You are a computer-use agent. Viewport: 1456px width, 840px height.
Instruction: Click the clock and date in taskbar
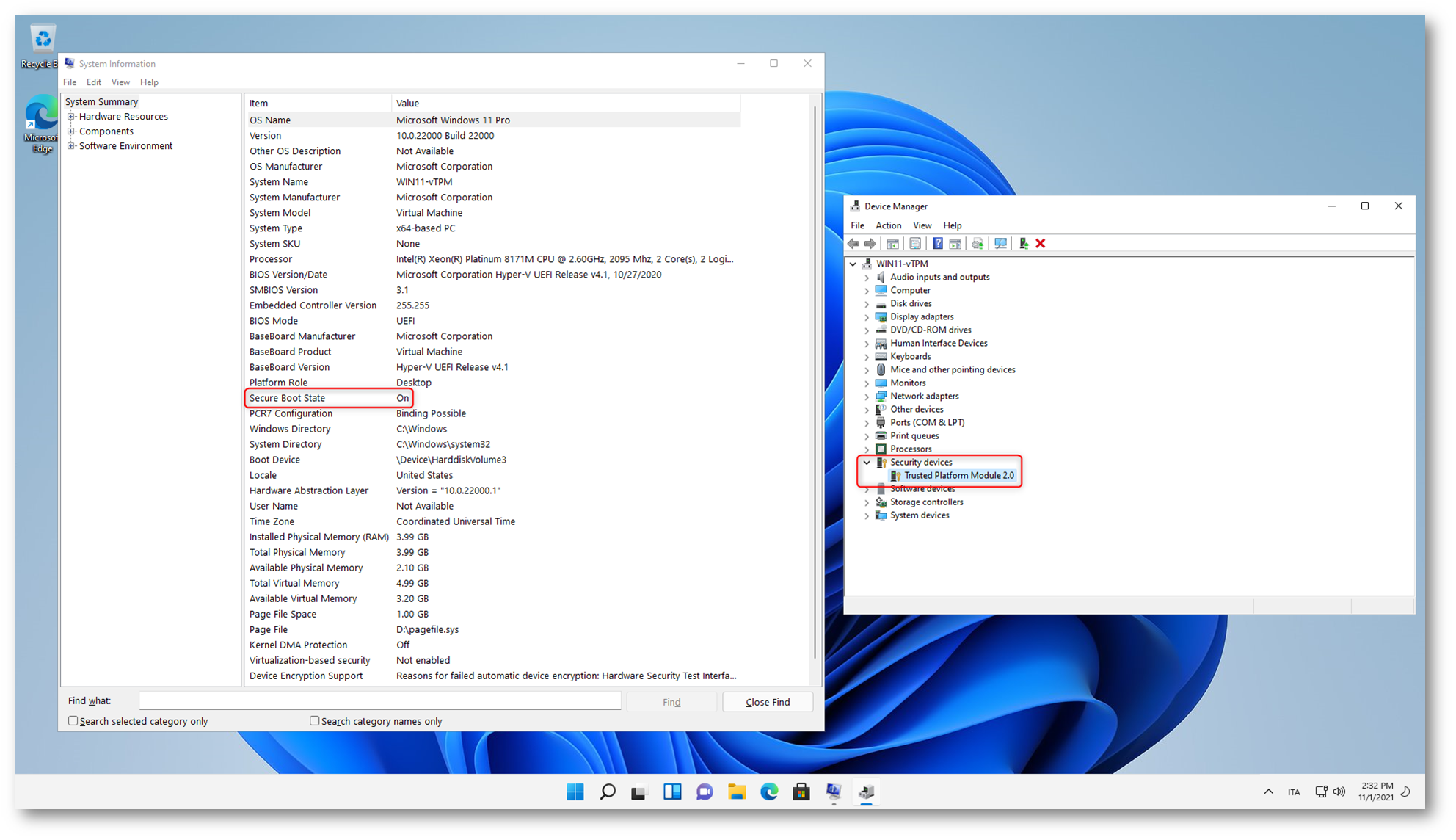[x=1376, y=792]
